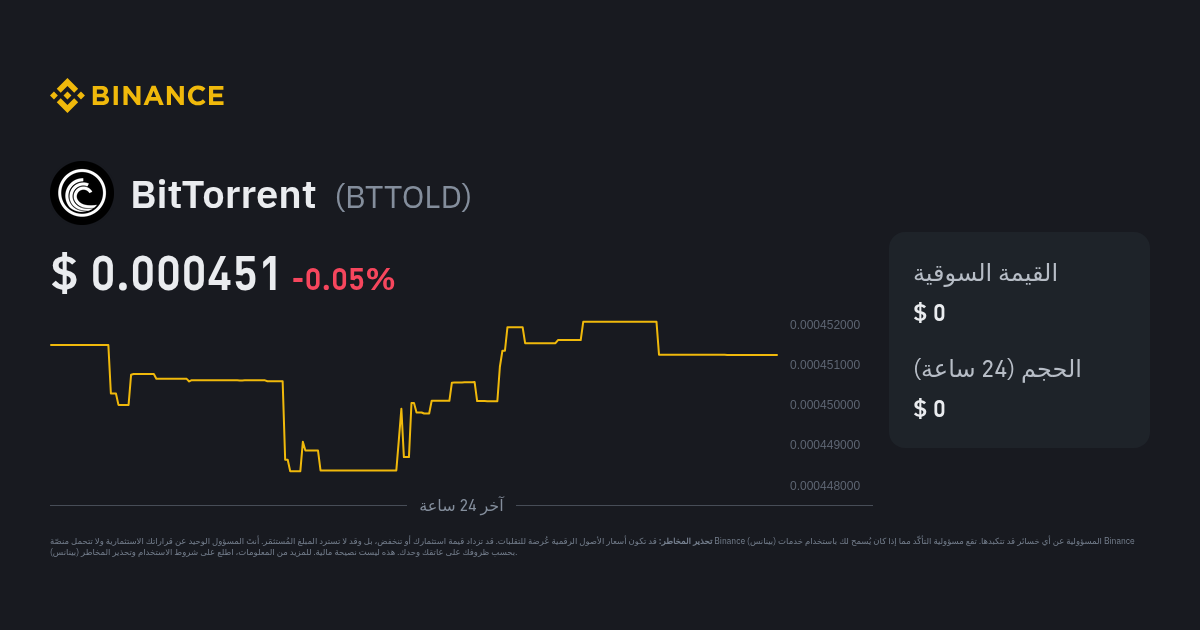This screenshot has height=630, width=1200.
Task: Click the -0.05% price change indicator
Action: 344,279
